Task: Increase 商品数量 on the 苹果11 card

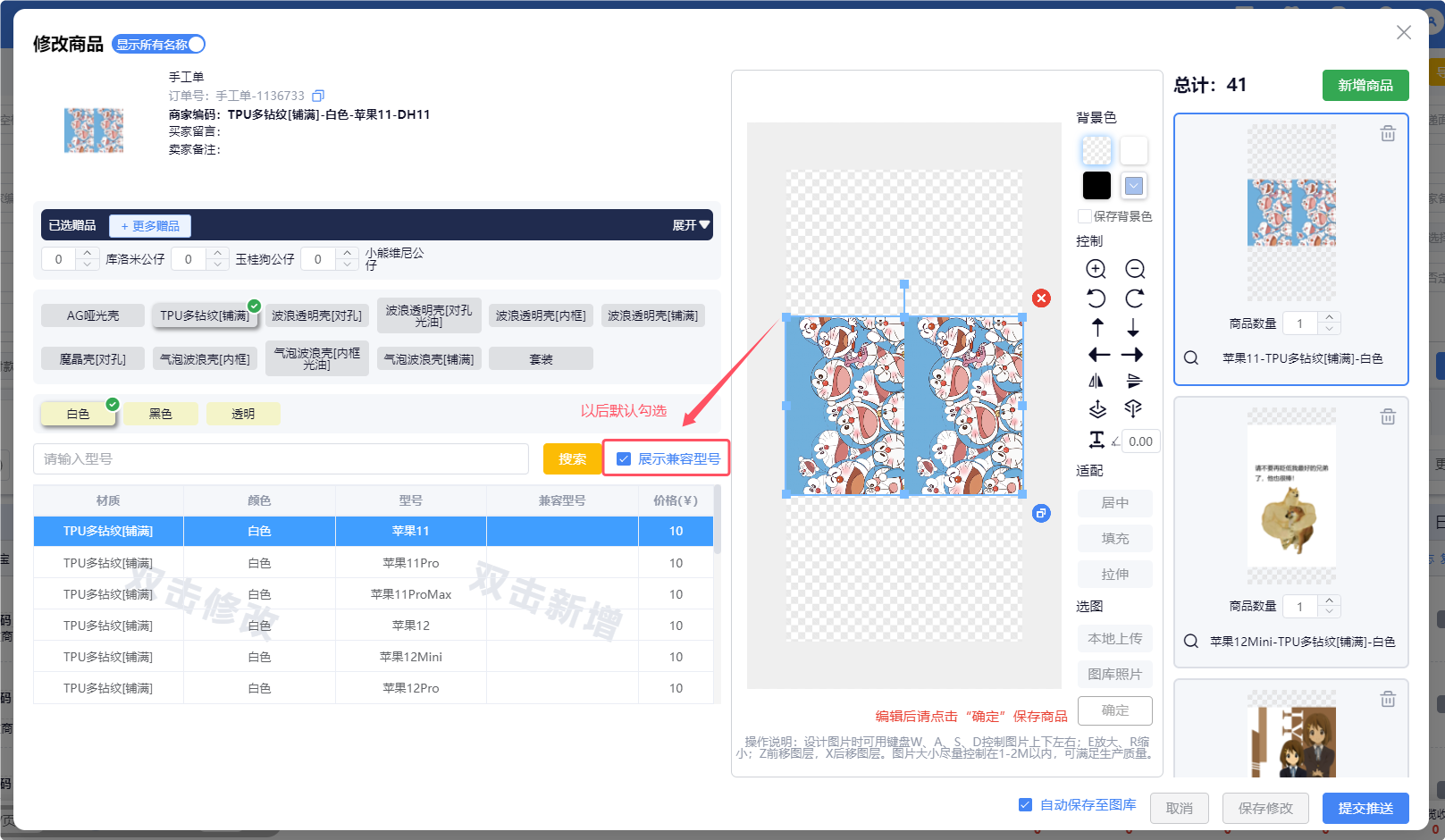Action: 1330,318
